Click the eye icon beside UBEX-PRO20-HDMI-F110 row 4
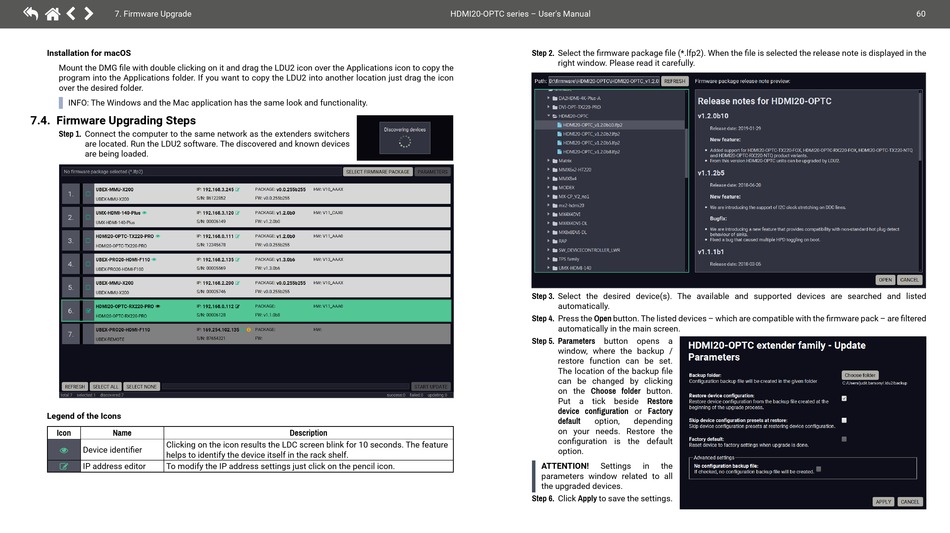950x533 pixels. click(154, 260)
